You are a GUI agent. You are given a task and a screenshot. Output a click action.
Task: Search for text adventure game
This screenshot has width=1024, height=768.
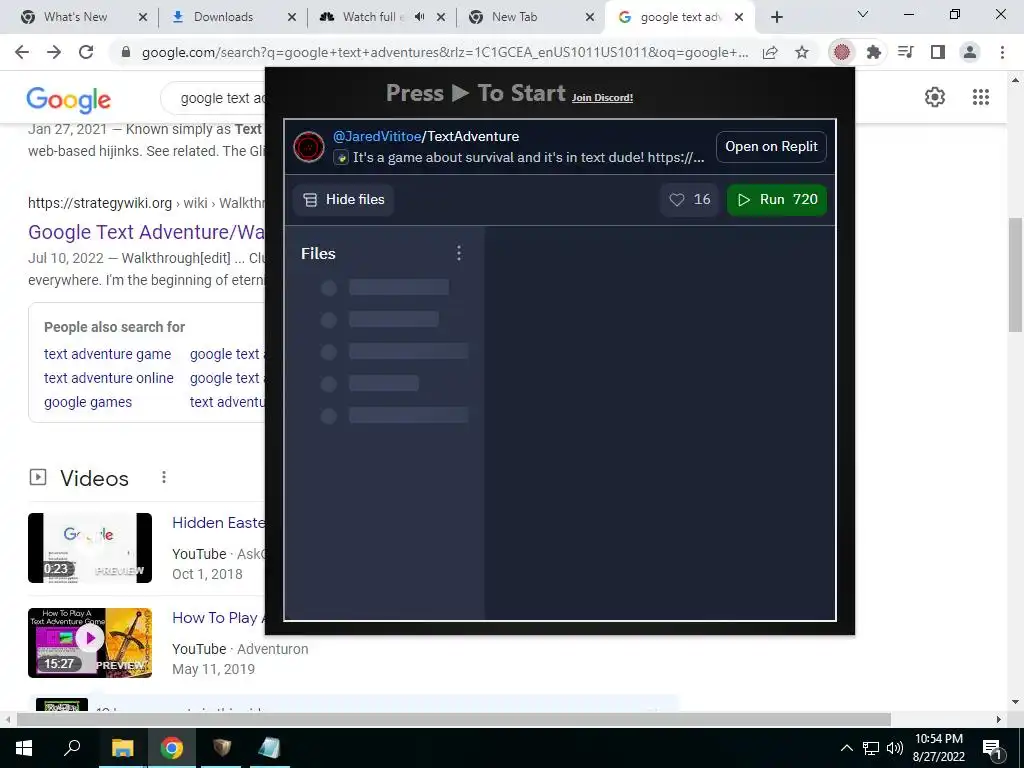coord(108,354)
